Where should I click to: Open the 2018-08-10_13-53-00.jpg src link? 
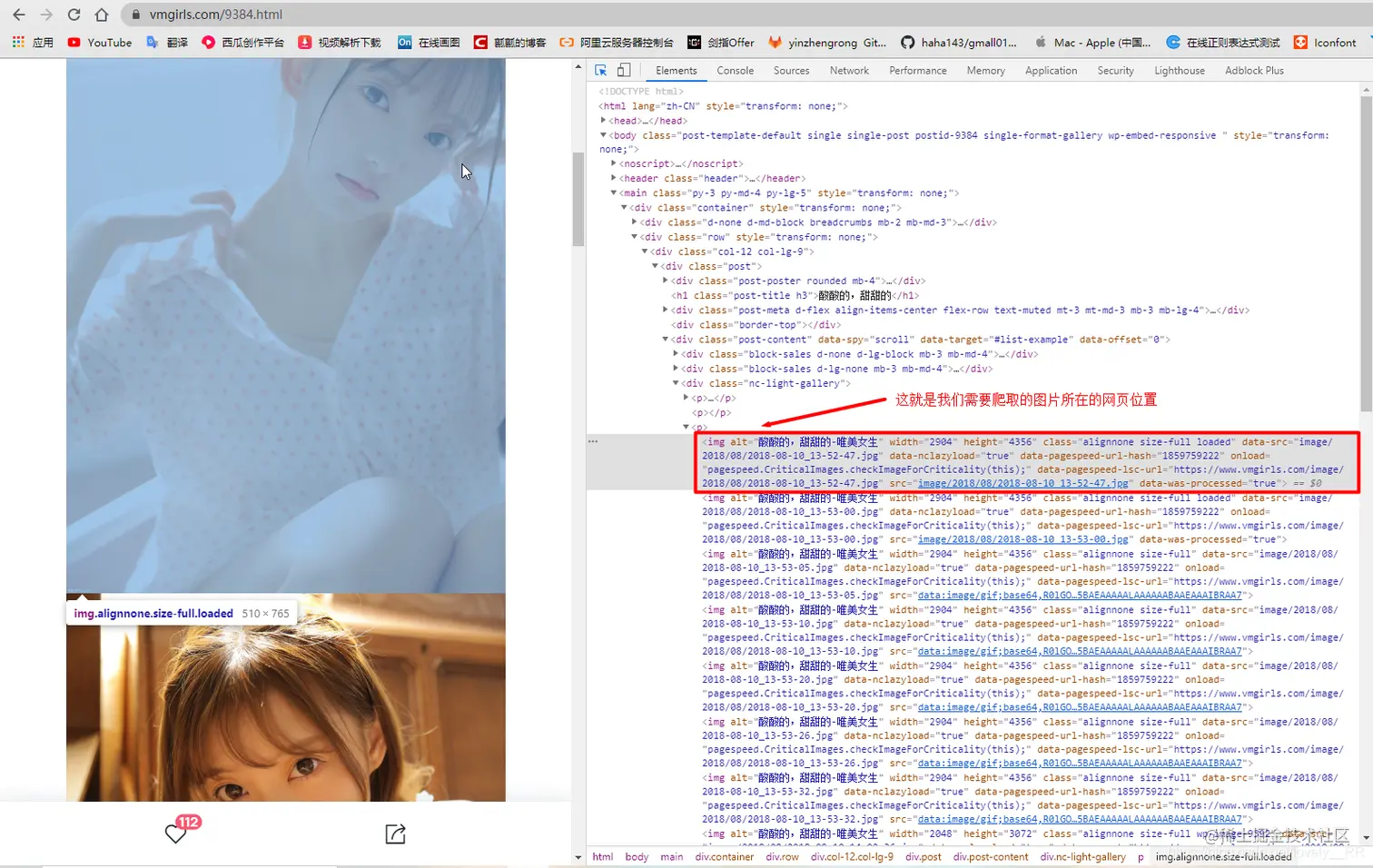pos(1022,539)
